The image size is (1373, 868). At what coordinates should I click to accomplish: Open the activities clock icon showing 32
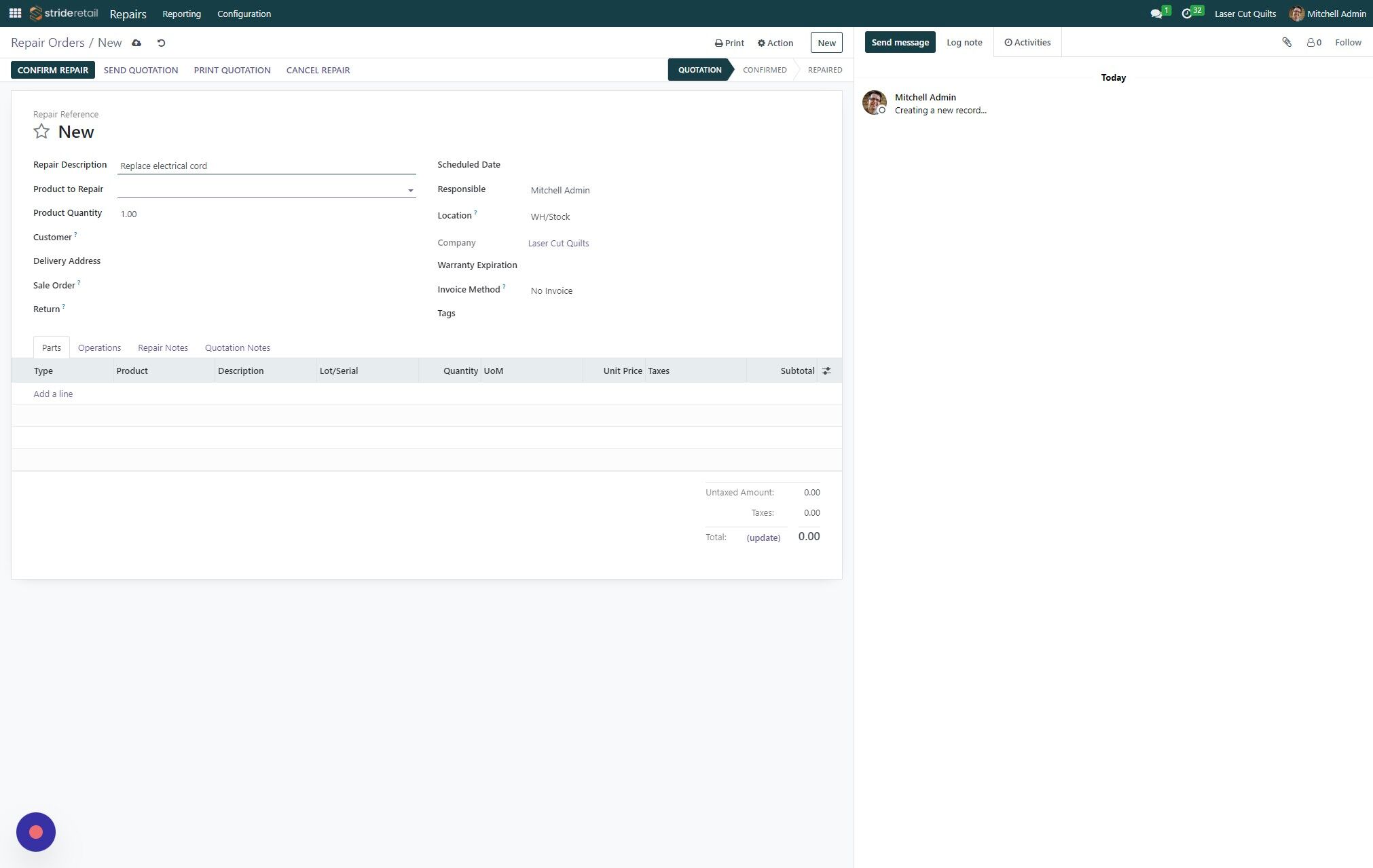pos(1187,14)
